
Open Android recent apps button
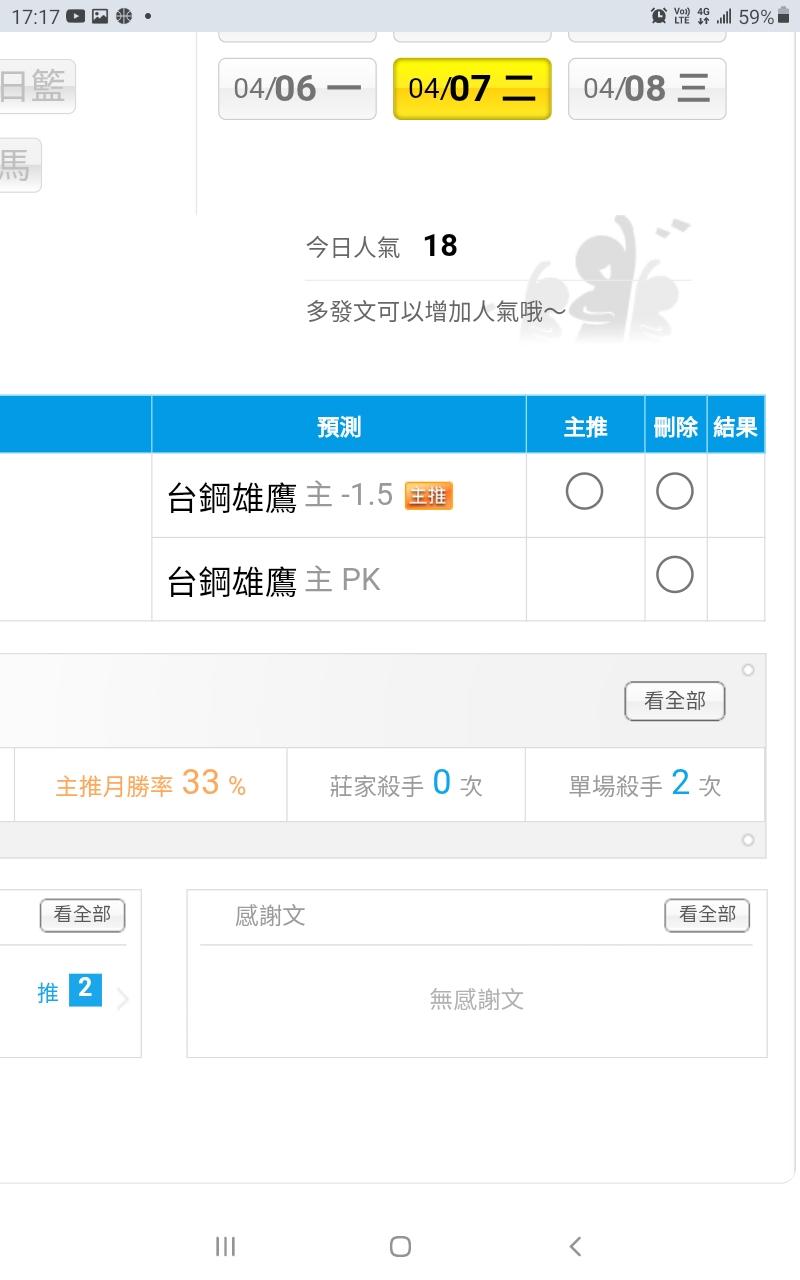pyautogui.click(x=226, y=1246)
